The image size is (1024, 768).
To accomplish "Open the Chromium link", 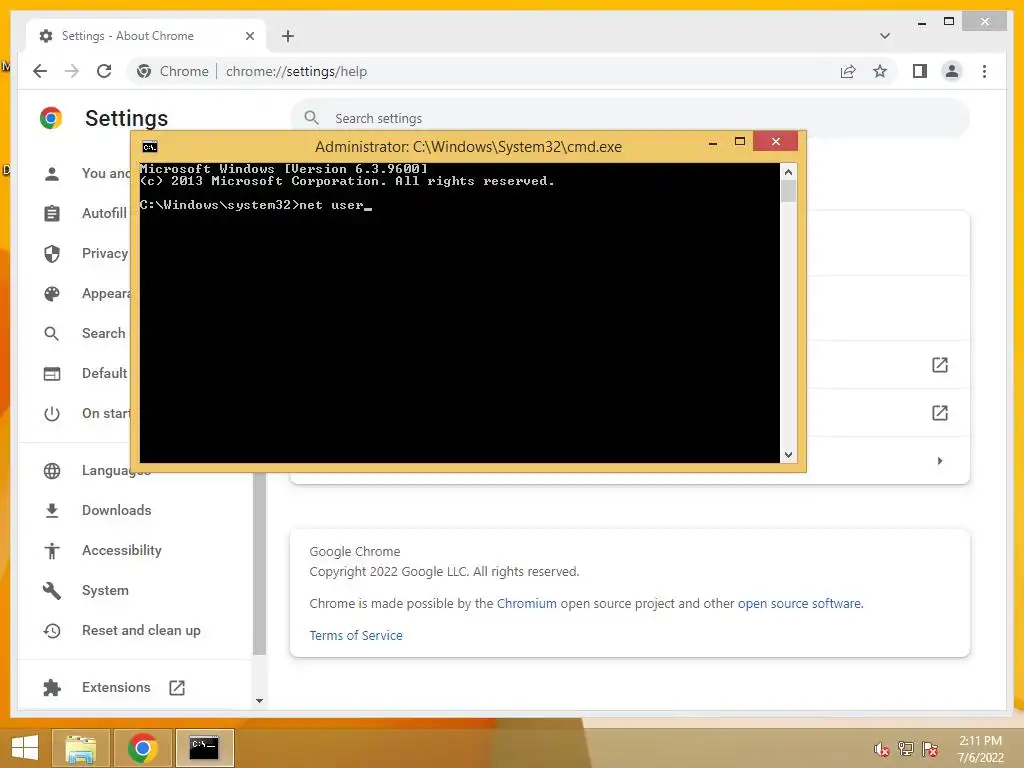I will tap(526, 603).
